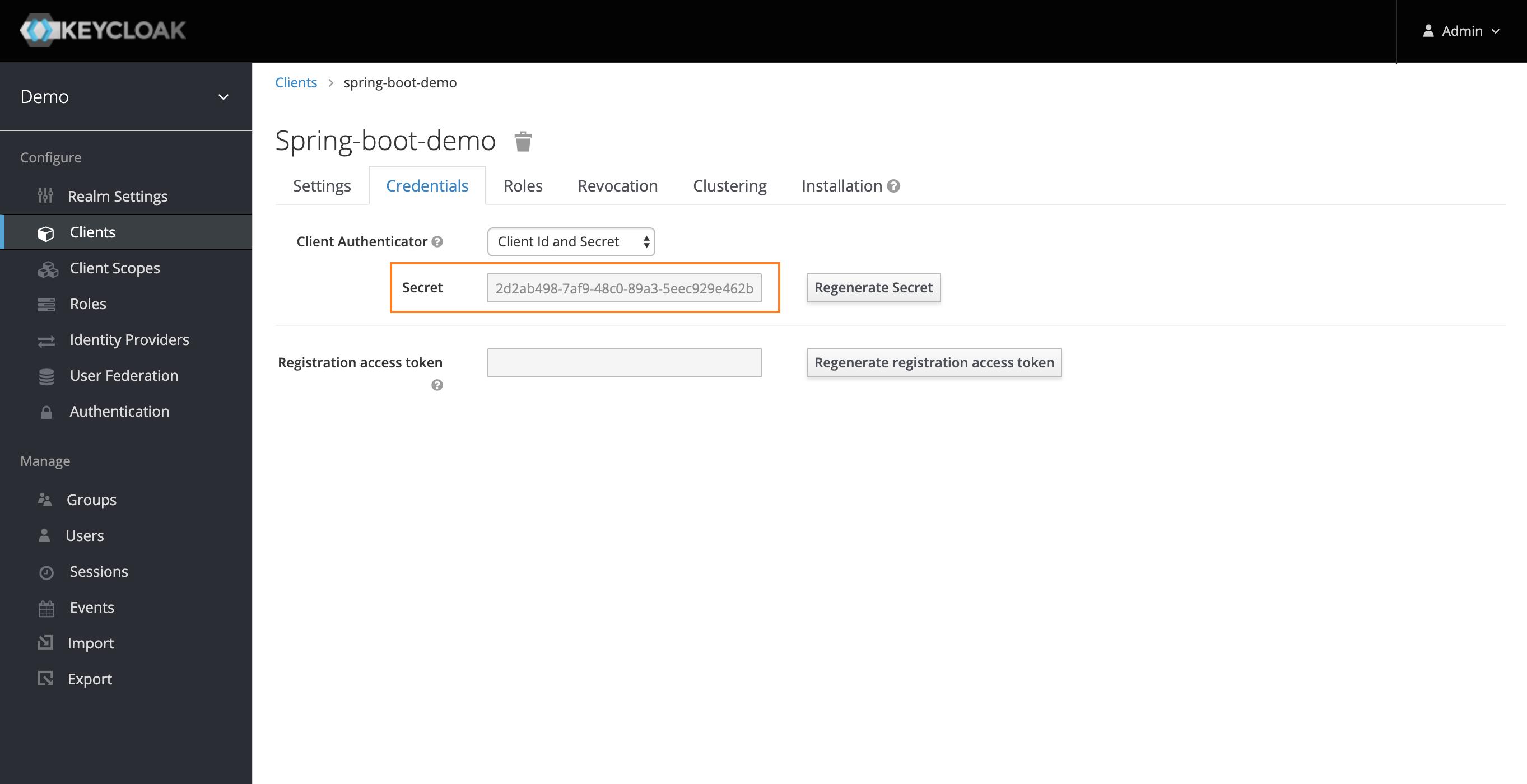Click Regenerate registration access token

(x=934, y=362)
